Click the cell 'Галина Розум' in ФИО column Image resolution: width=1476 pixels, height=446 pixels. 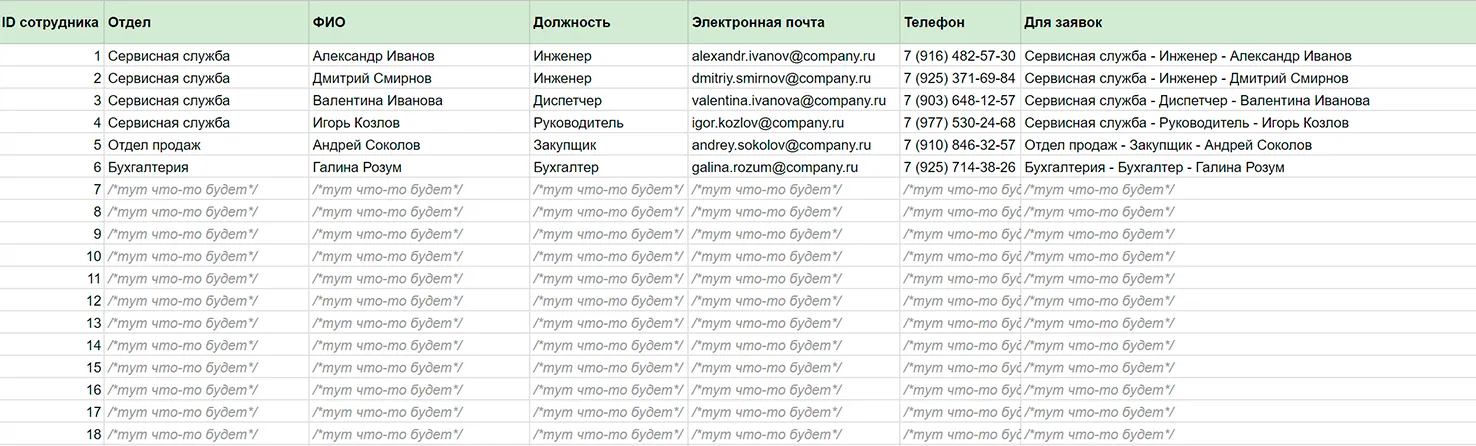tap(419, 167)
